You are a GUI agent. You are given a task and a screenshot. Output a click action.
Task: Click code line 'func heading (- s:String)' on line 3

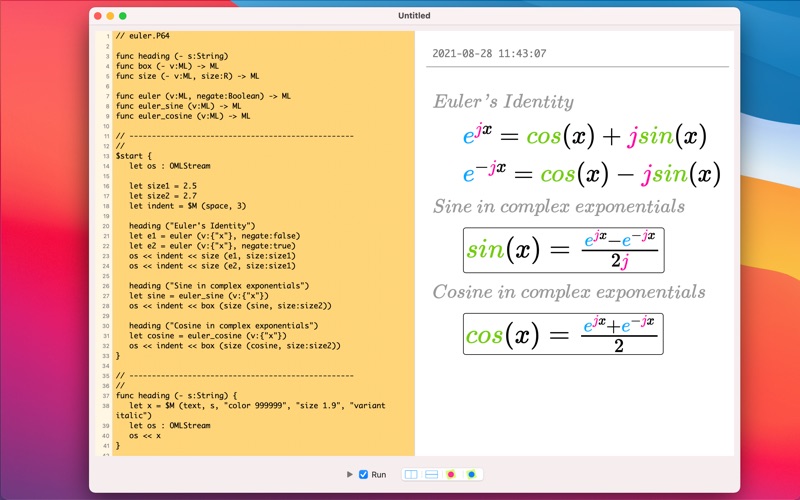tap(172, 56)
